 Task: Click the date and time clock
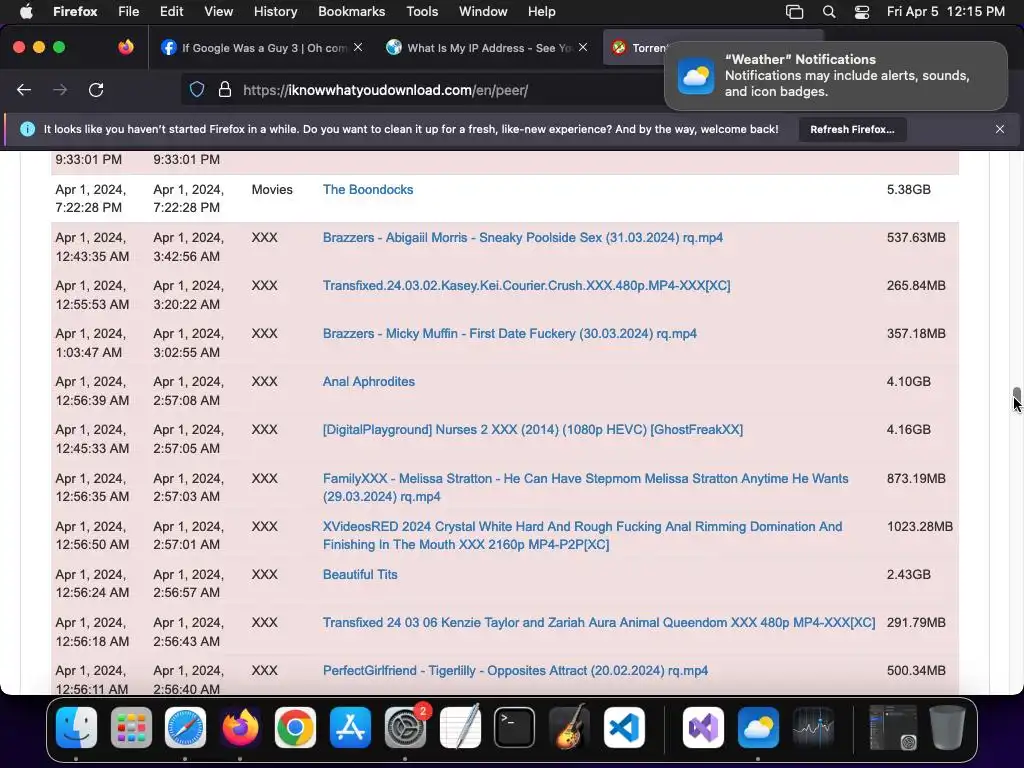tap(946, 11)
